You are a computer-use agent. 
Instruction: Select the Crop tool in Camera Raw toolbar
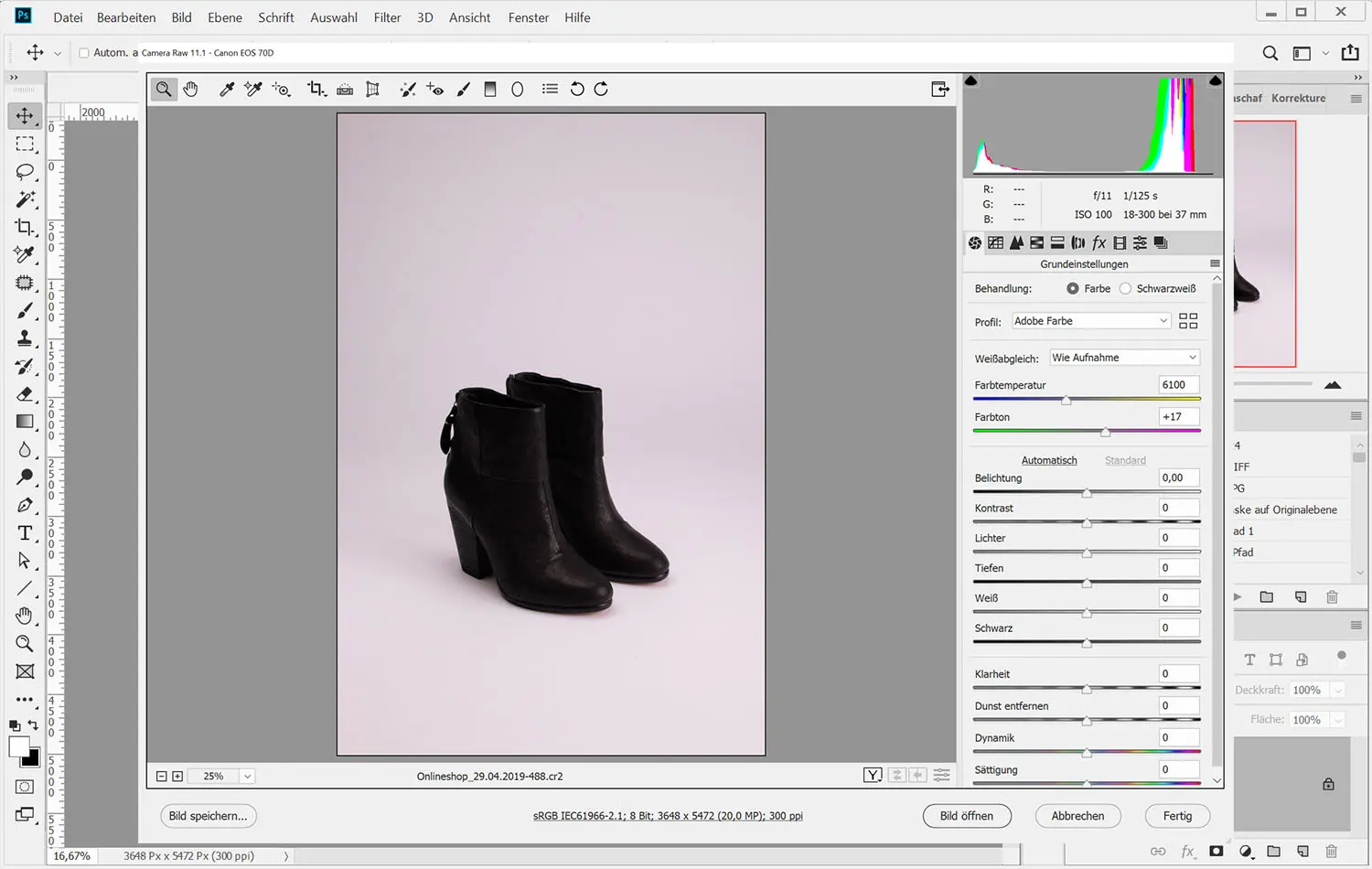tap(316, 89)
